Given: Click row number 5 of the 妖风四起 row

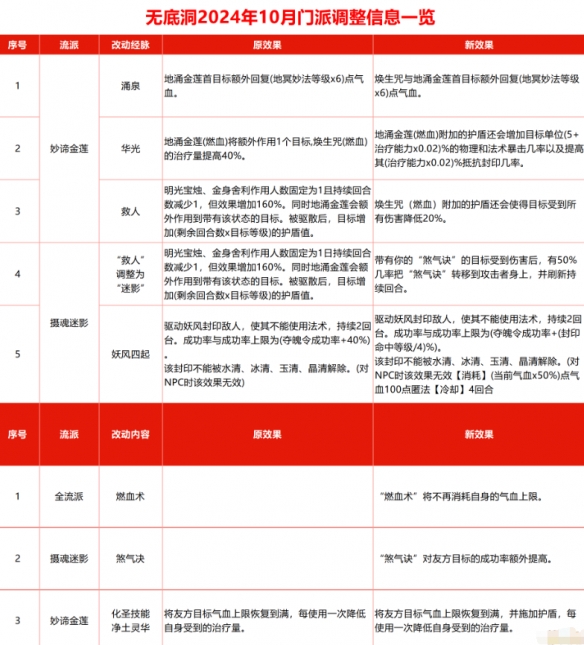Looking at the screenshot, I should click(x=17, y=354).
